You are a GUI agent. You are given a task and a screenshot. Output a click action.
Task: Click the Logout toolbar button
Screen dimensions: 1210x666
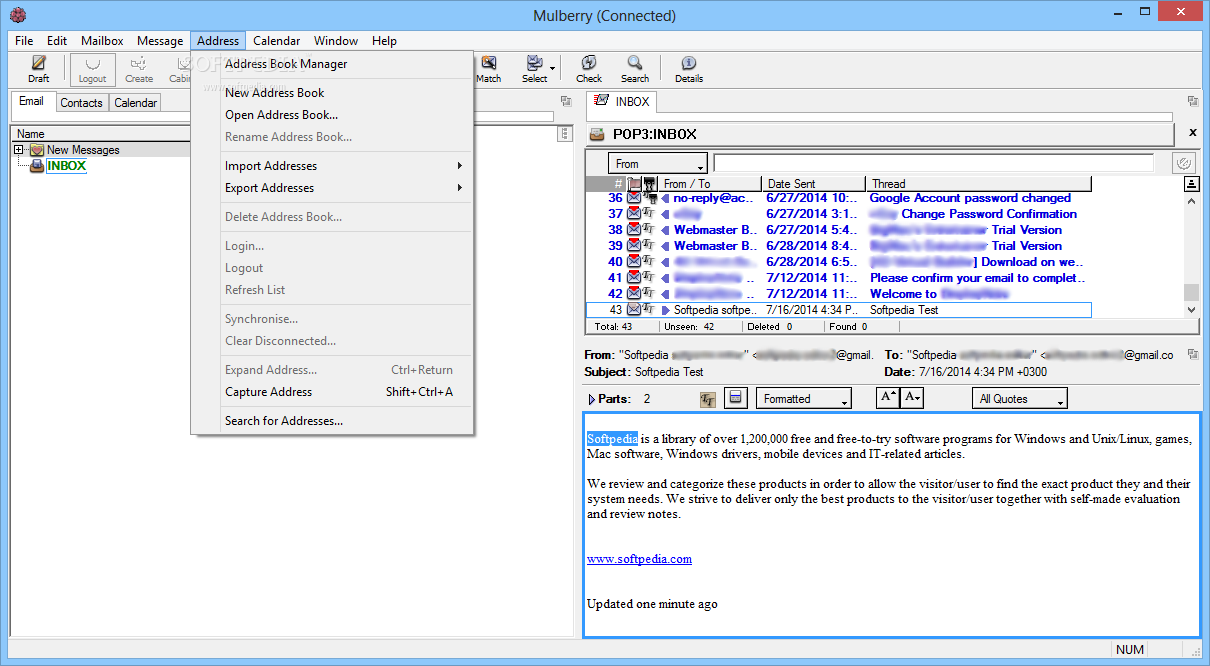click(x=93, y=69)
